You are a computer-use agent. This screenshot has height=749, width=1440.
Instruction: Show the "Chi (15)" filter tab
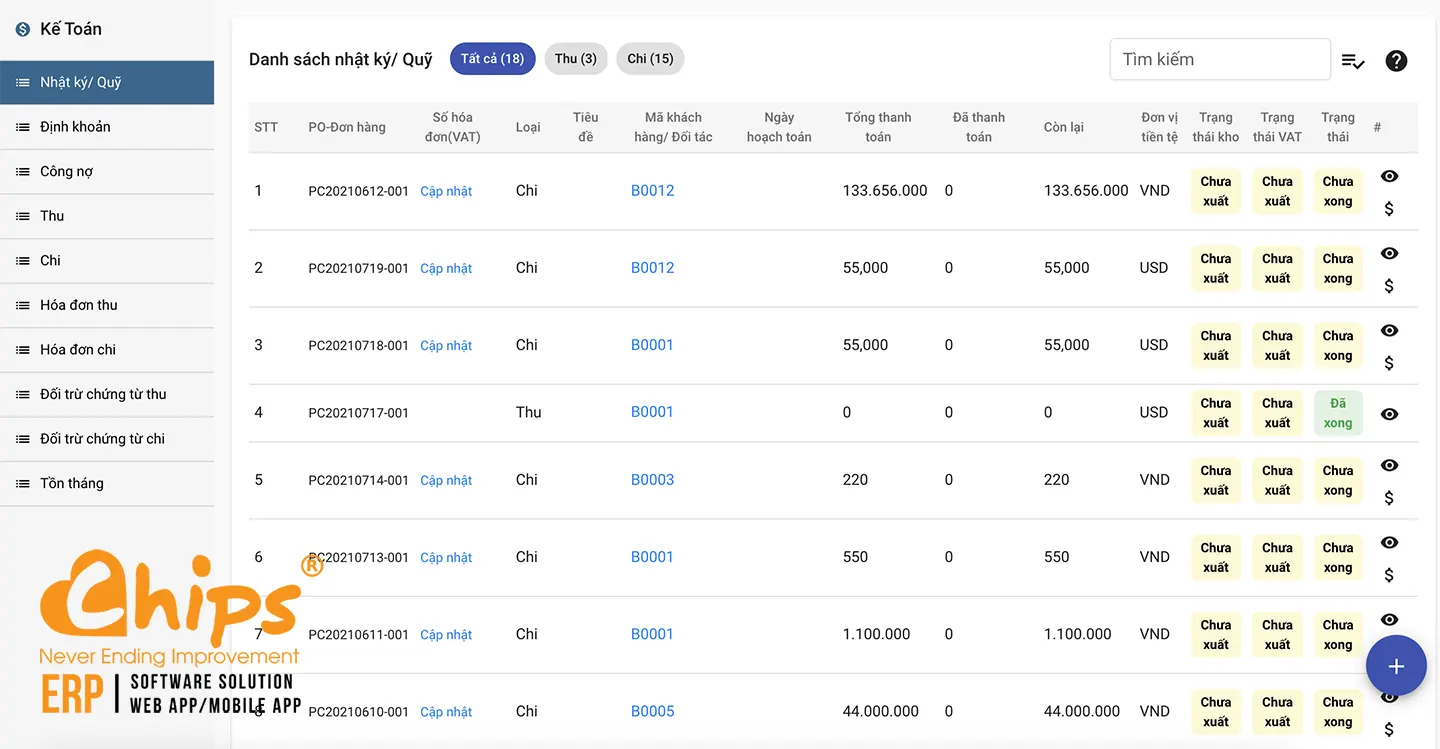pyautogui.click(x=650, y=59)
